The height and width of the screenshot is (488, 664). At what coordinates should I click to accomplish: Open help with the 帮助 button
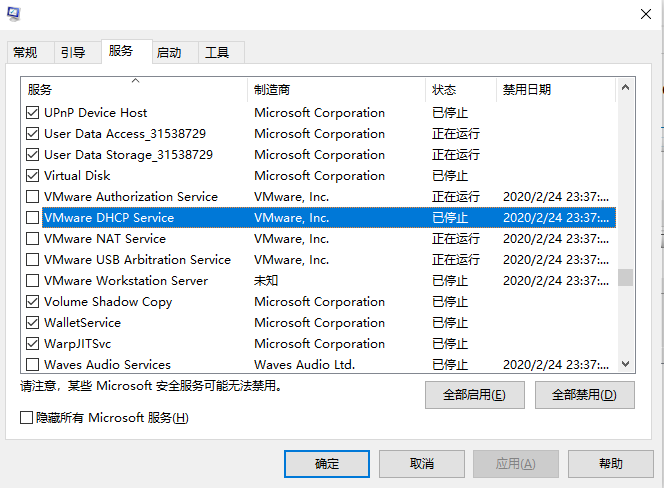[x=610, y=464]
